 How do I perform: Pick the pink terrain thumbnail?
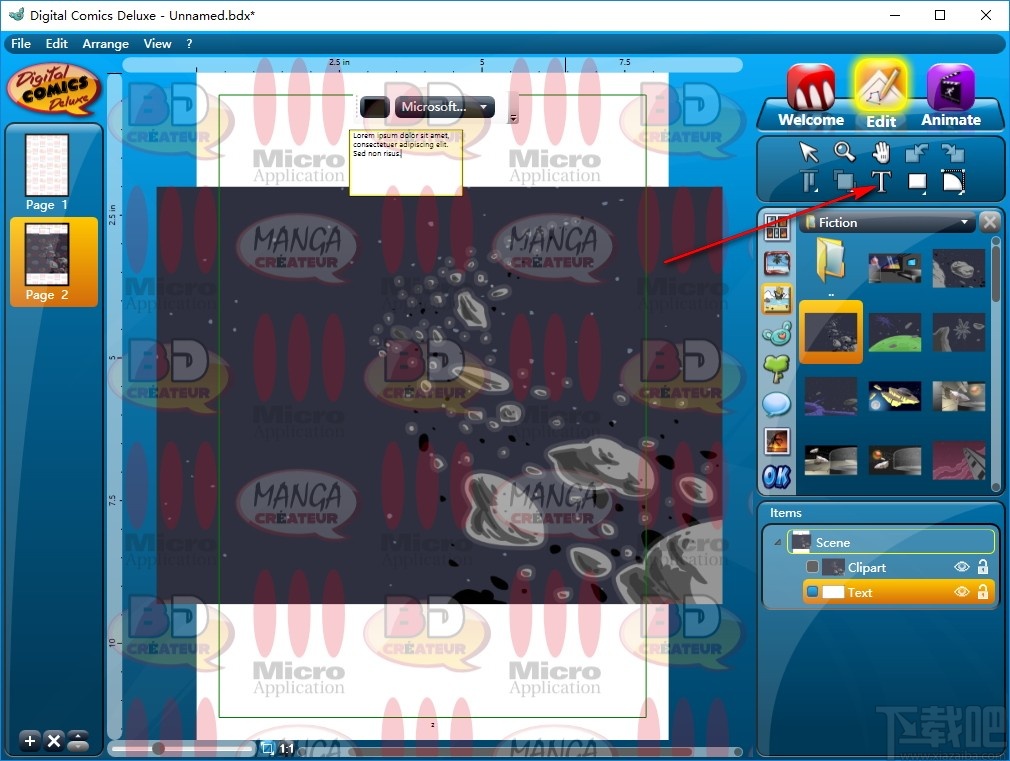(x=958, y=460)
